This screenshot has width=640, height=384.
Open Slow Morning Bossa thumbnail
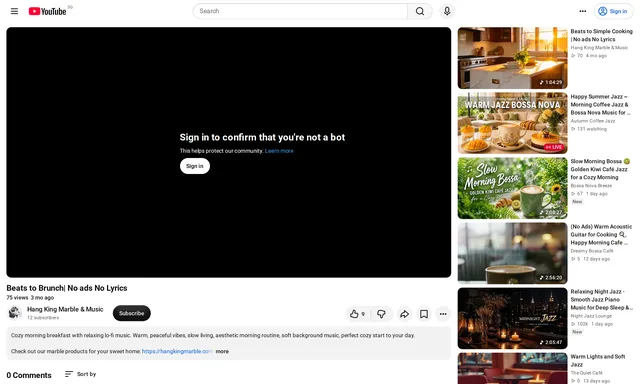tap(512, 188)
